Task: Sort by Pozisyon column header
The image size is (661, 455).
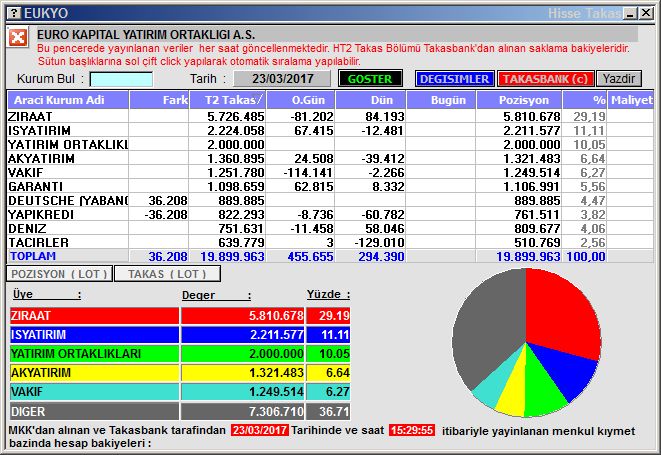Action: click(519, 100)
